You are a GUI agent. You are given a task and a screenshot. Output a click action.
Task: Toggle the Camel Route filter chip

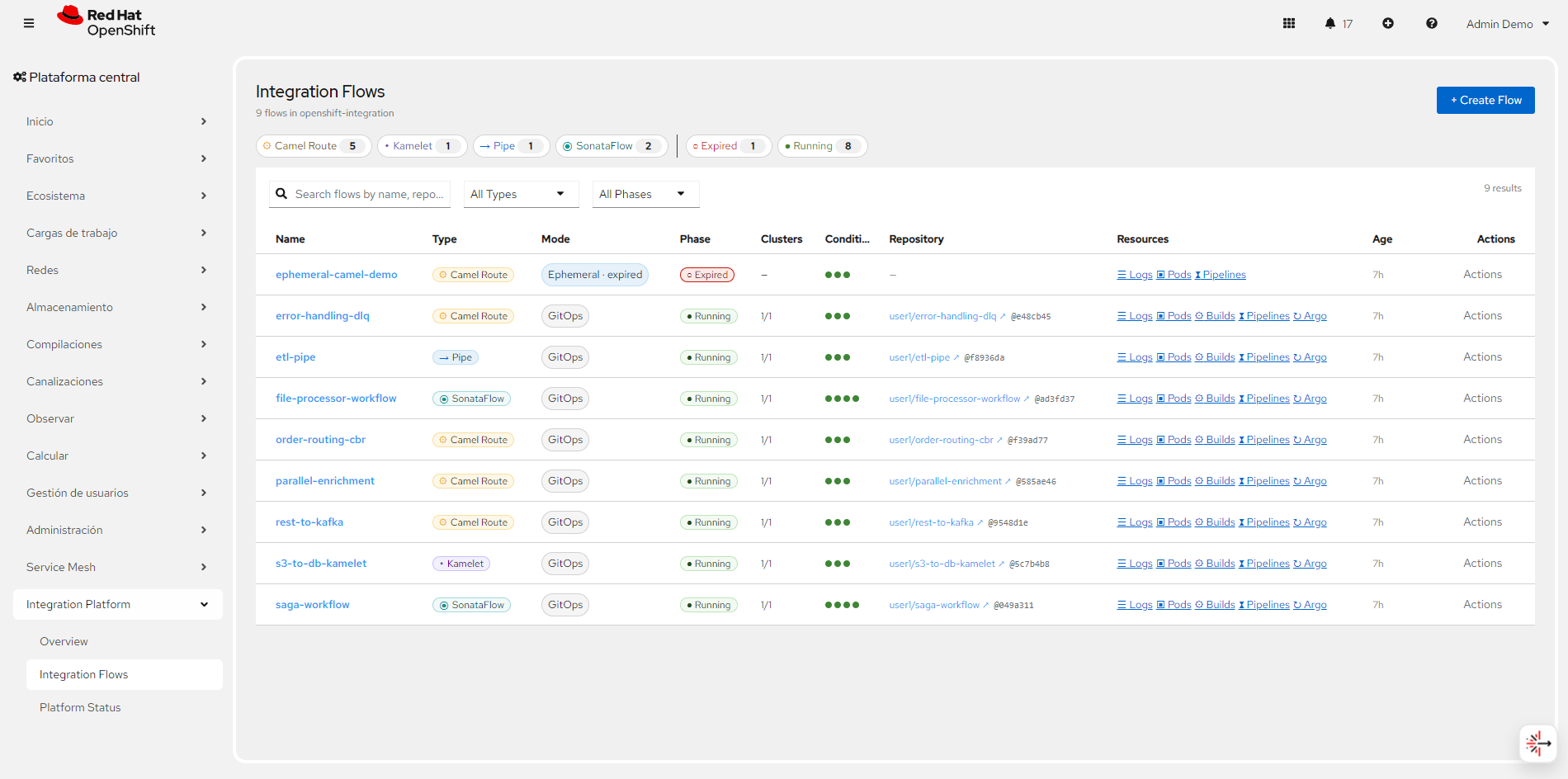coord(314,146)
